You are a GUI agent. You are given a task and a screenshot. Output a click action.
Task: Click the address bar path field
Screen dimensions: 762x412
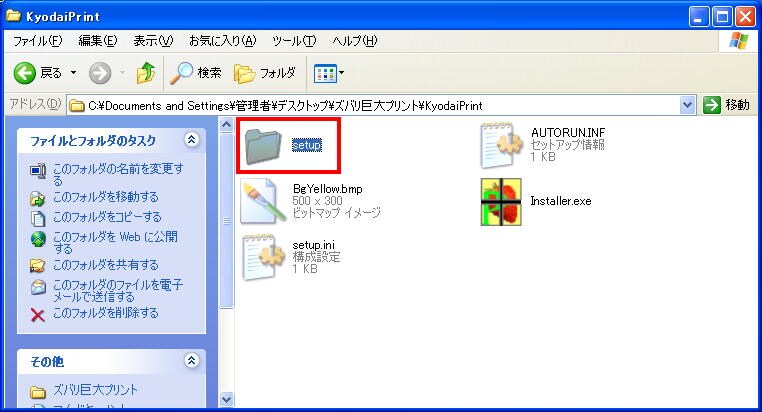[373, 105]
